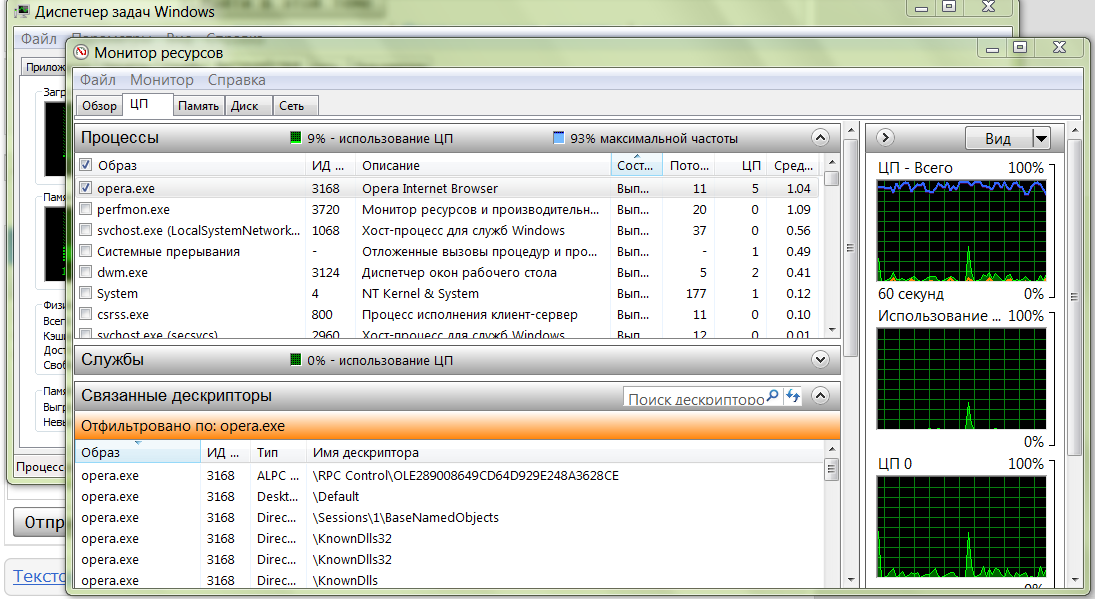Collapse the Процессы section
Image resolution: width=1095 pixels, height=599 pixels.
[821, 138]
